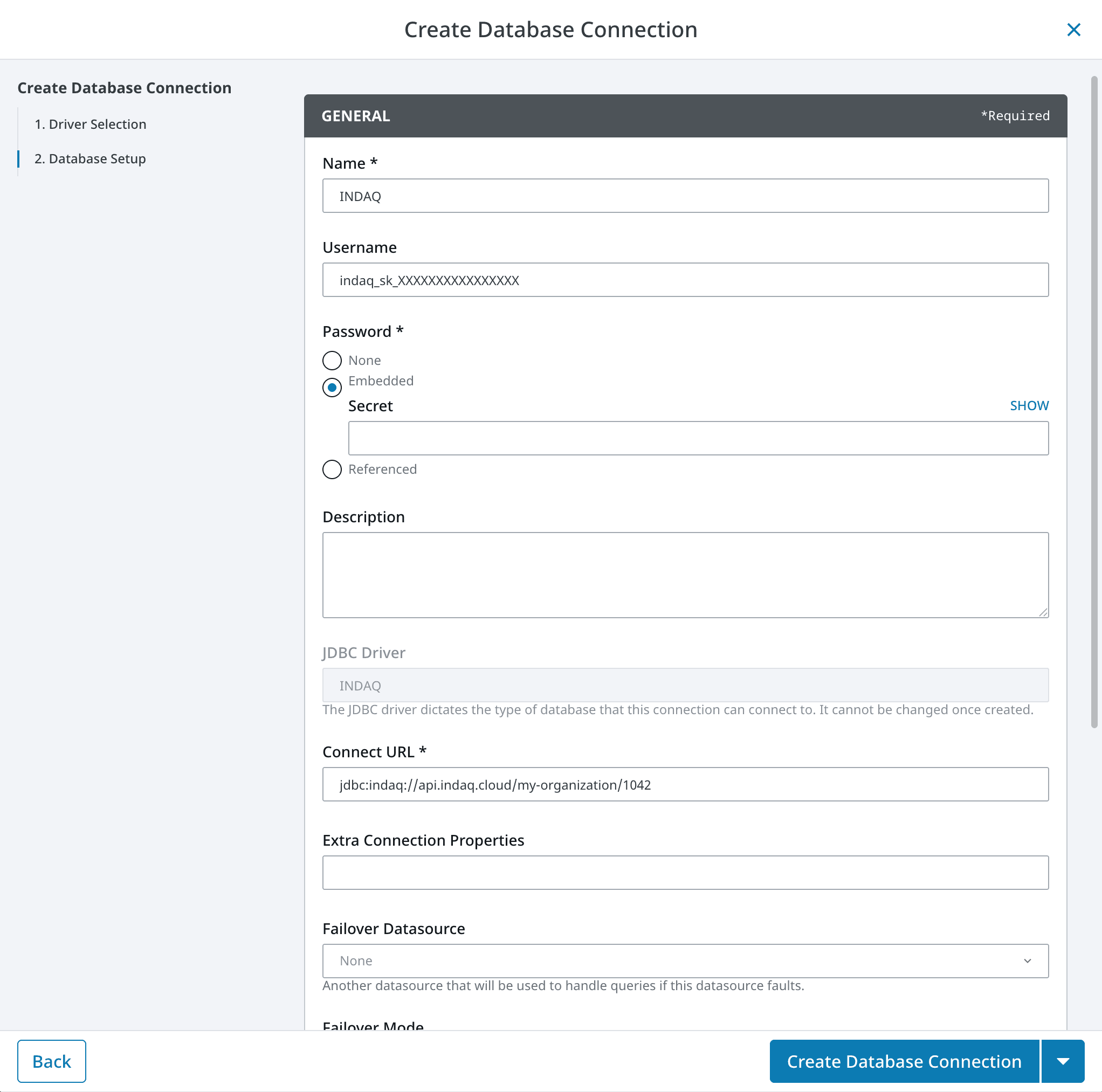Click Create Database Connection button
Image resolution: width=1102 pixels, height=1092 pixels.
point(904,1061)
